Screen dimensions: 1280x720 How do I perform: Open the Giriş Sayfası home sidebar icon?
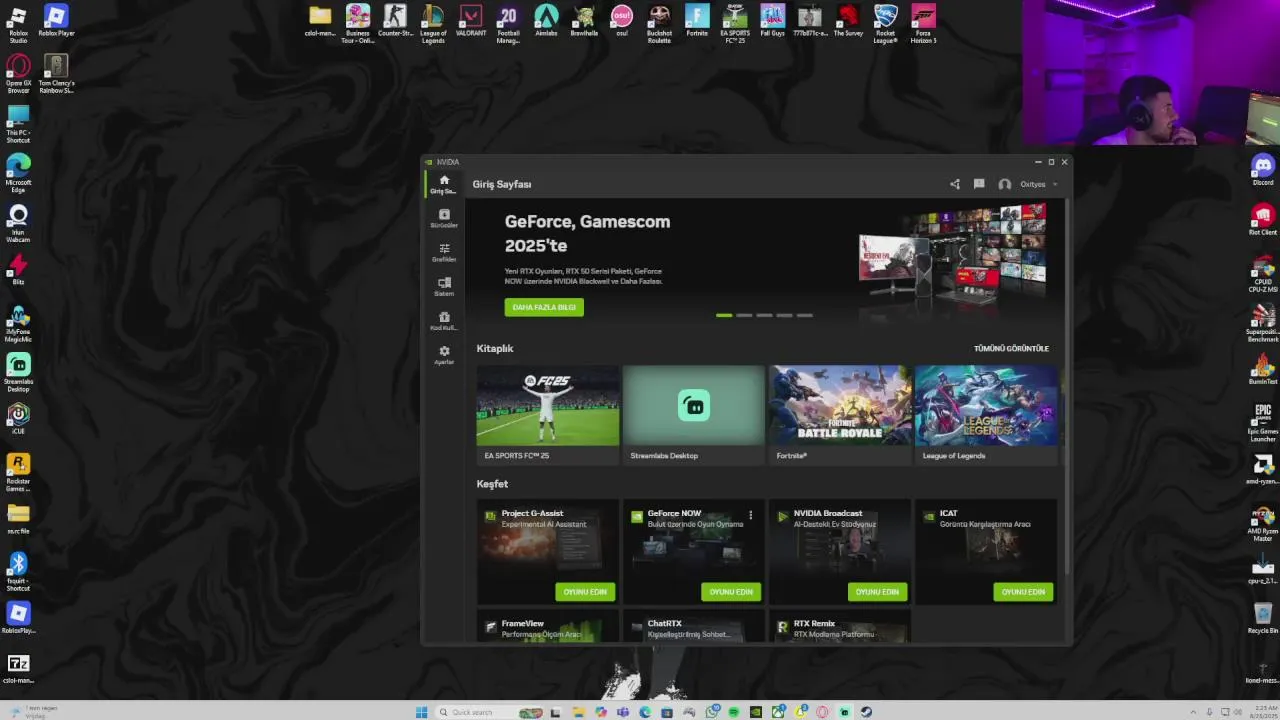(x=444, y=184)
